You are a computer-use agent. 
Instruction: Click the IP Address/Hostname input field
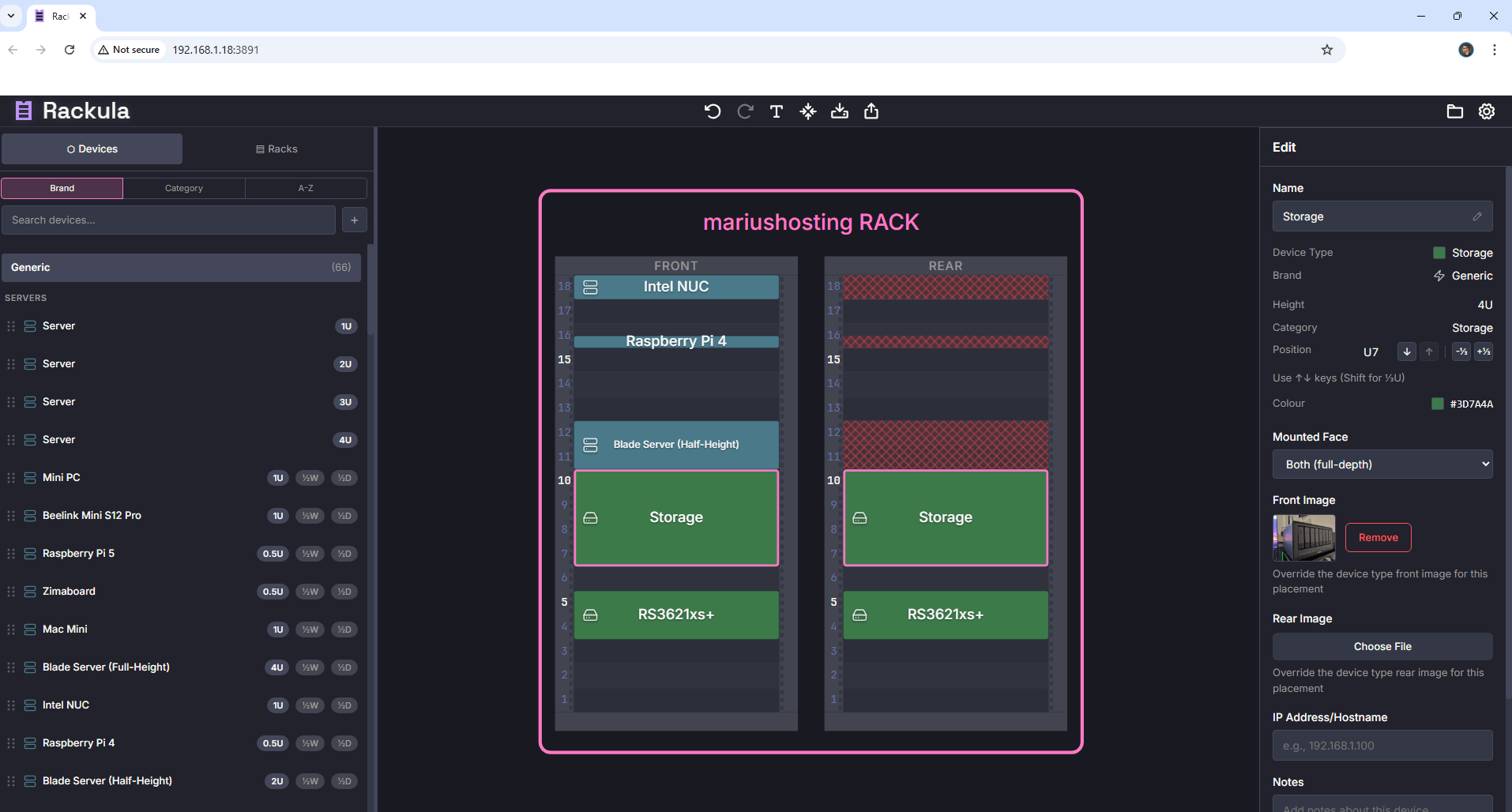[1382, 745]
